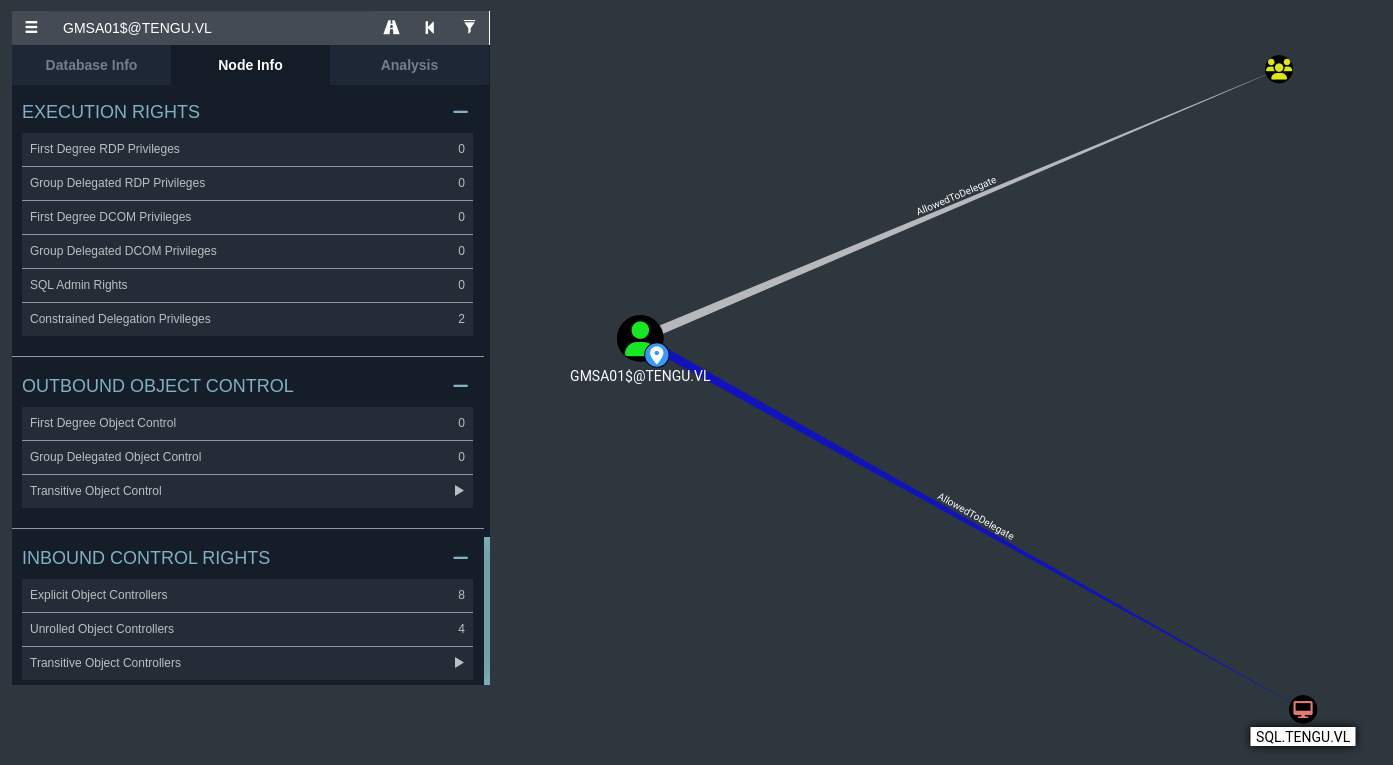This screenshot has width=1393, height=765.
Task: Click the pathfinding road icon
Action: click(x=391, y=28)
